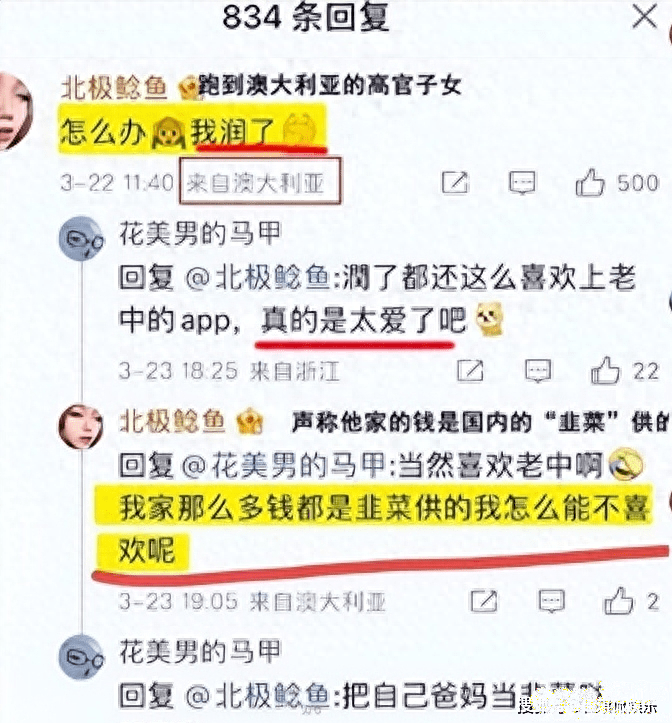Tap @花美男的马甲 mention in the reply

284,465
